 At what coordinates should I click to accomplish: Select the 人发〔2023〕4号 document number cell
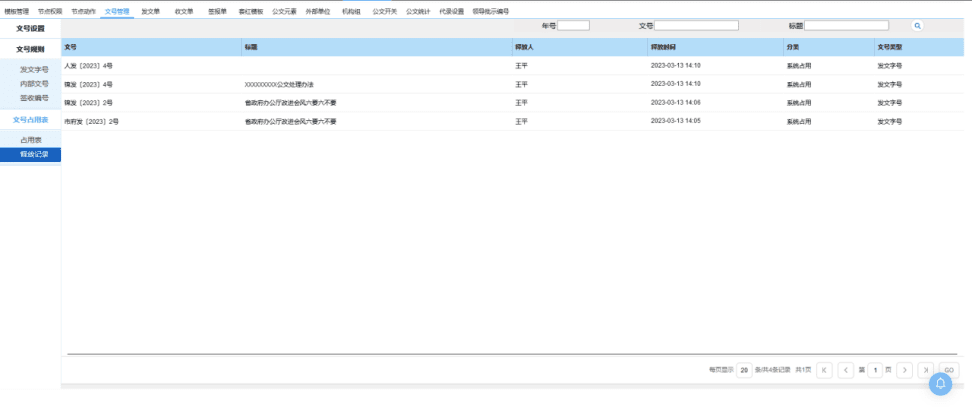pyautogui.click(x=88, y=66)
